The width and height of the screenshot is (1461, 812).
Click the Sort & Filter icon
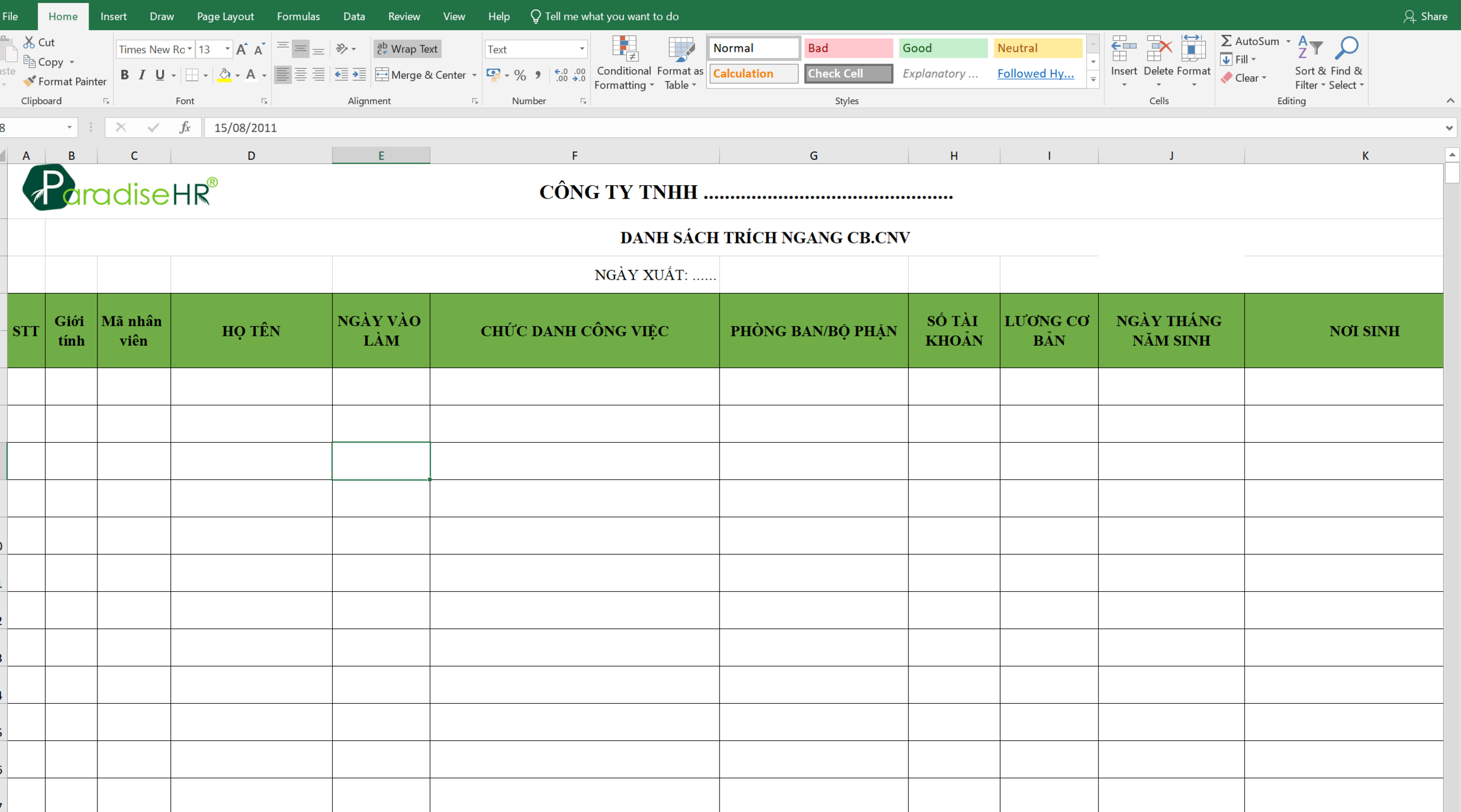pyautogui.click(x=1309, y=48)
